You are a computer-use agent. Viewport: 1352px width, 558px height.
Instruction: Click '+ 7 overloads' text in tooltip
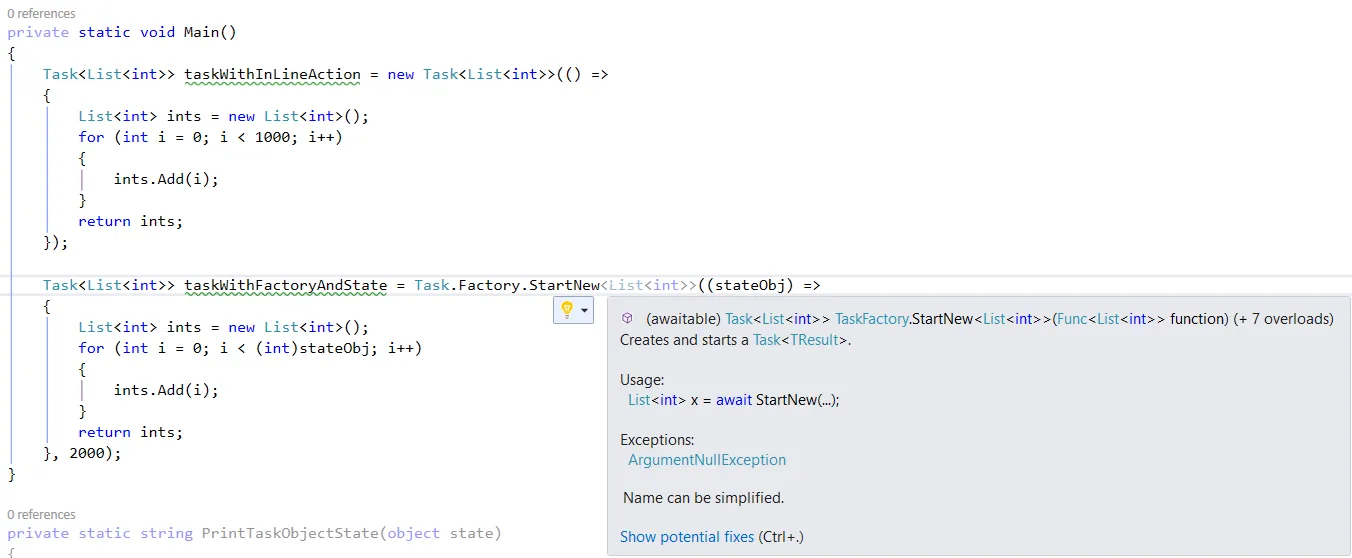tap(1285, 319)
